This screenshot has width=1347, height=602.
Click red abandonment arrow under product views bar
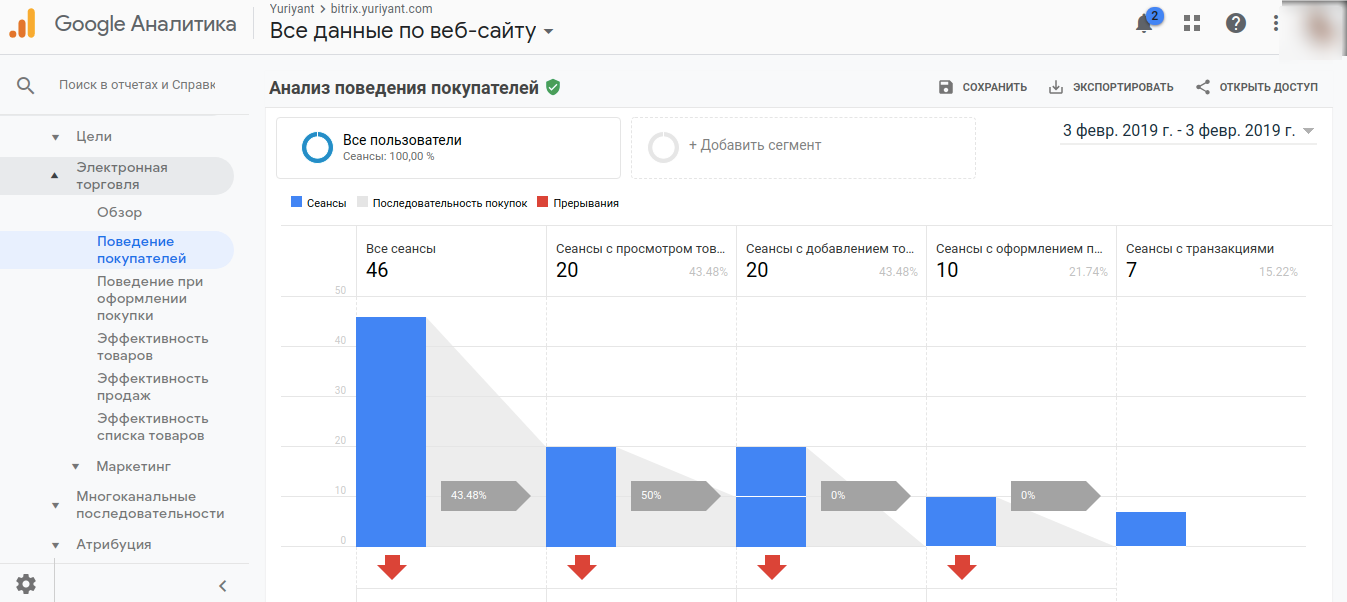[x=582, y=567]
